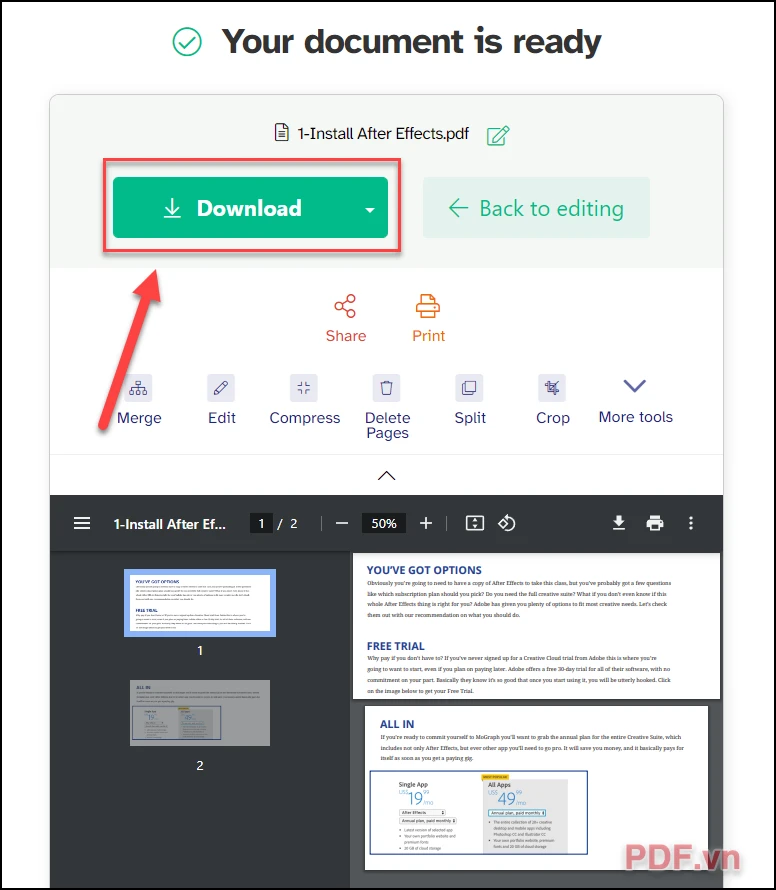Open the Compress tool
This screenshot has height=890, width=776.
[304, 400]
